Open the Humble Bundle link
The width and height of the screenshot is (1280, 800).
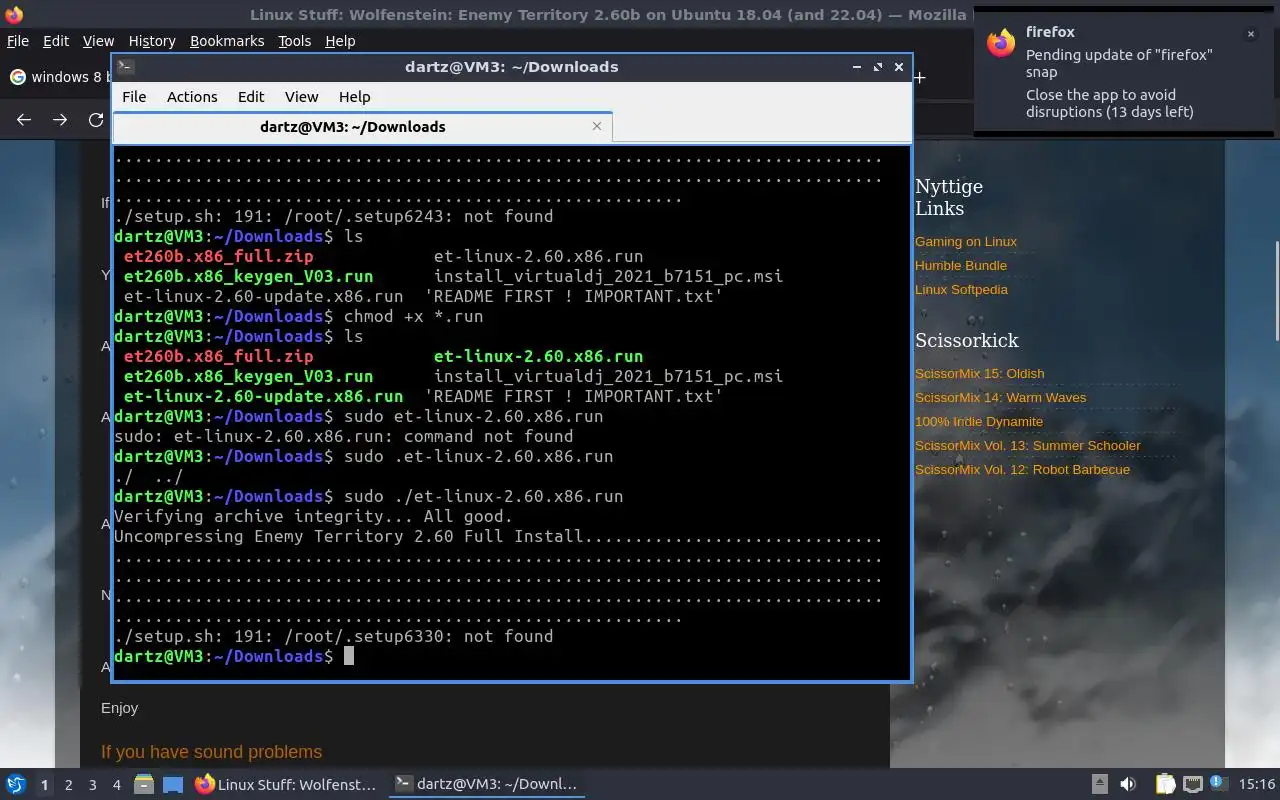tap(961, 265)
